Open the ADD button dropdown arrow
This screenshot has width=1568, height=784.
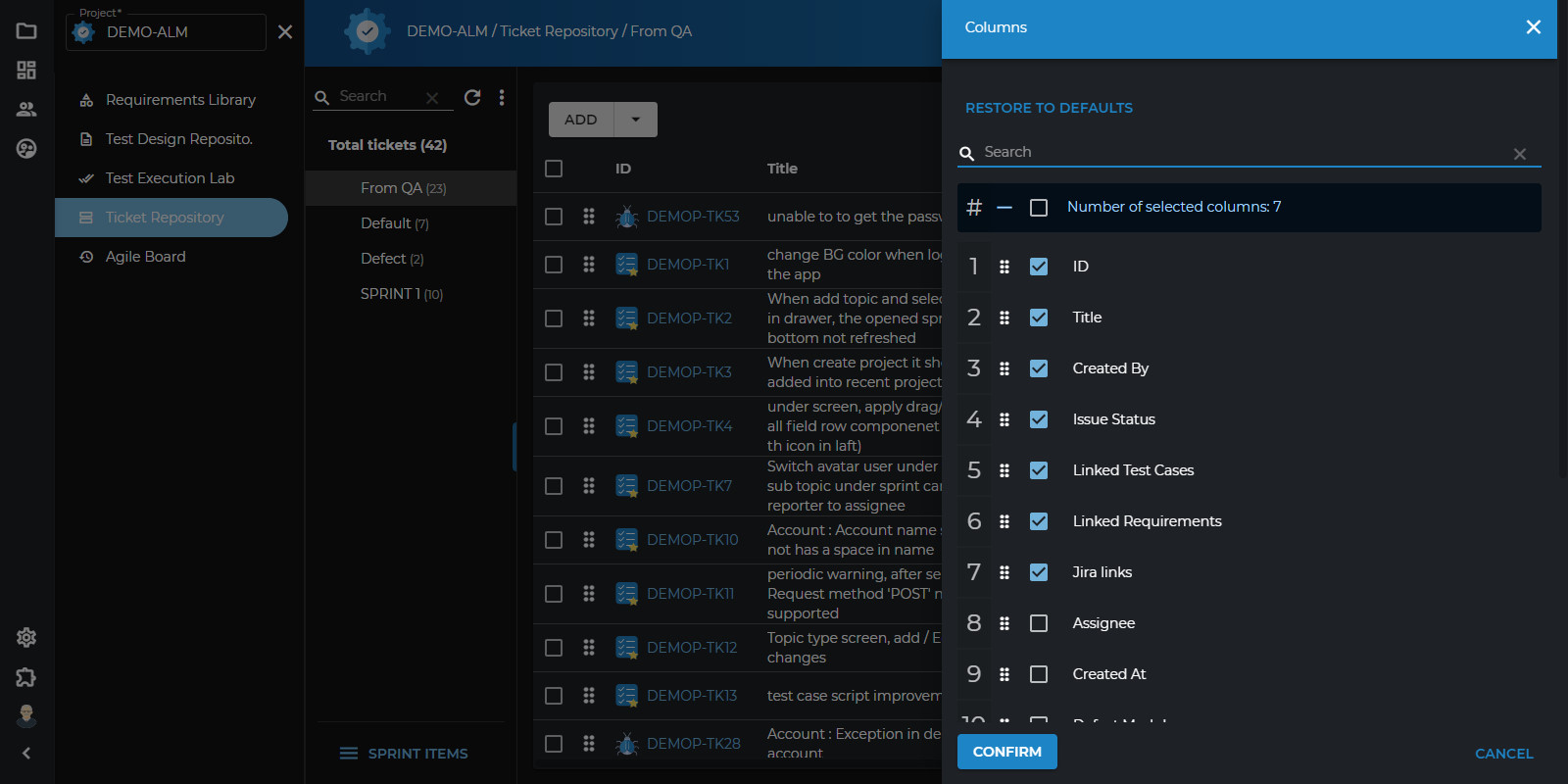coord(636,120)
